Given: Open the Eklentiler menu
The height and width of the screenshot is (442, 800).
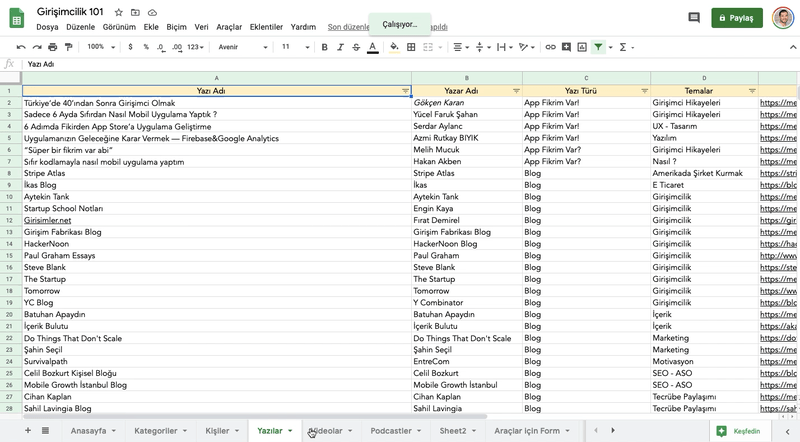Looking at the screenshot, I should [x=266, y=27].
